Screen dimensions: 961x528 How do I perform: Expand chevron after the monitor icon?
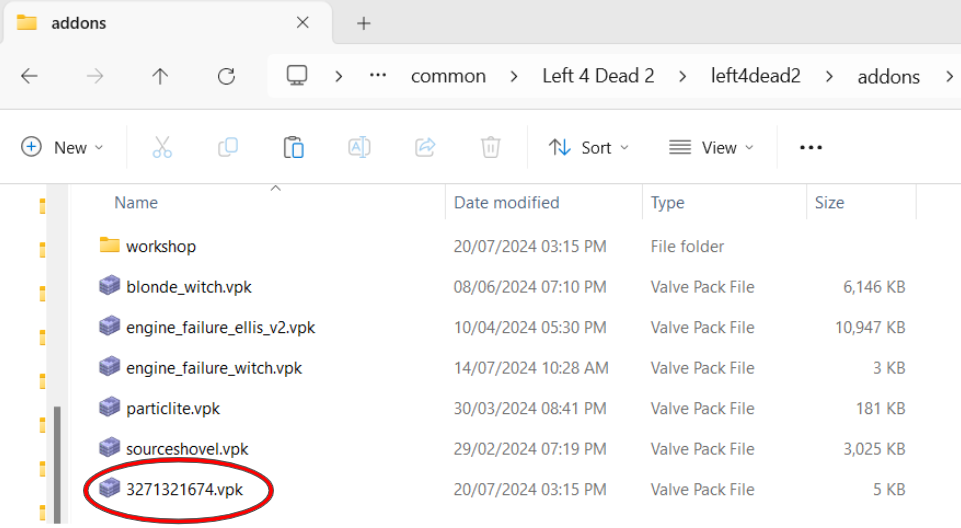coord(338,77)
